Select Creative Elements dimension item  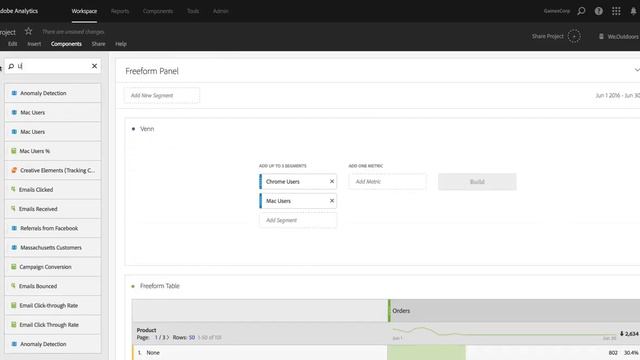tap(53, 170)
